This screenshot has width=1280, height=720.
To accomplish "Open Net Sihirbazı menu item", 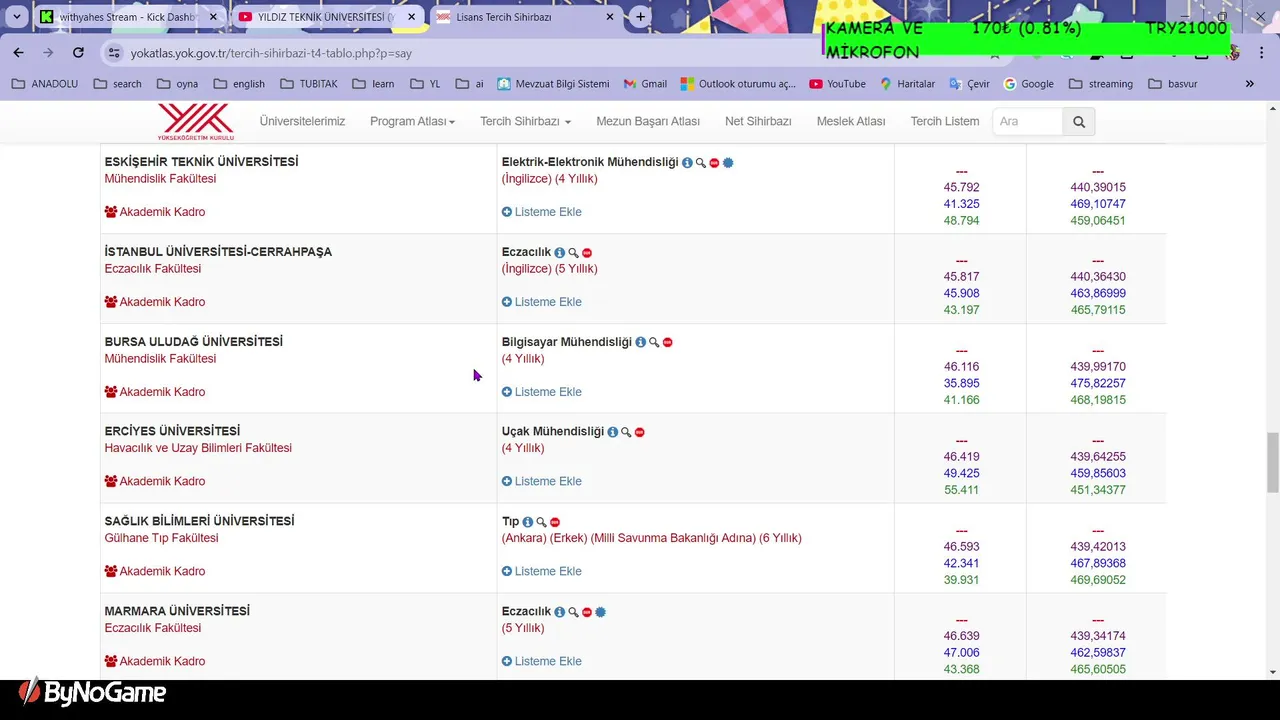I will (x=758, y=121).
